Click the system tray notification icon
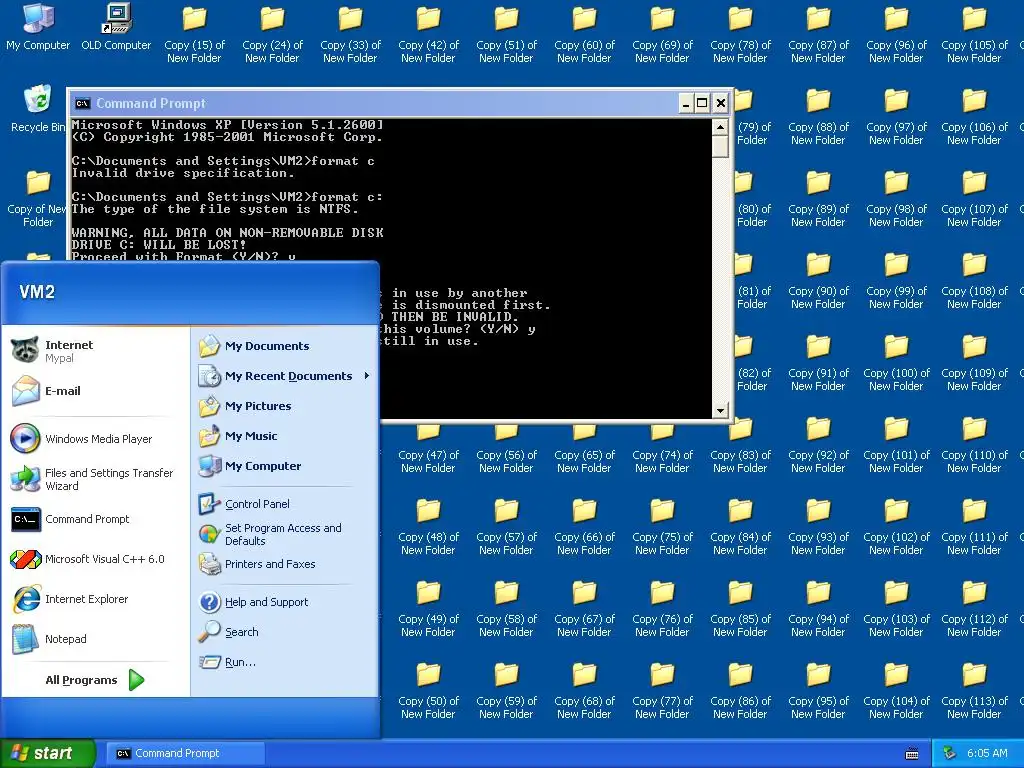 click(950, 754)
